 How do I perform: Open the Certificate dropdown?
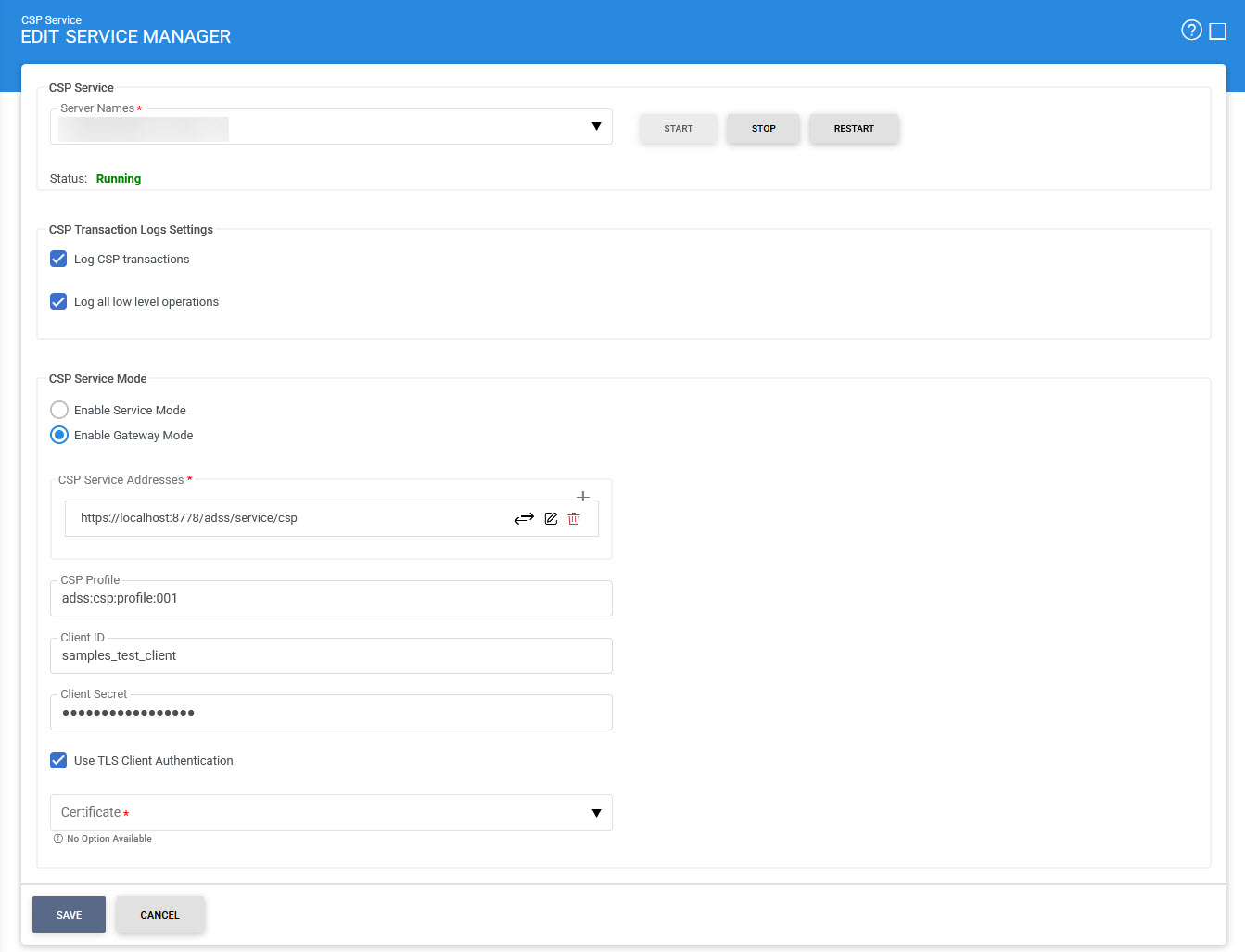pyautogui.click(x=596, y=813)
